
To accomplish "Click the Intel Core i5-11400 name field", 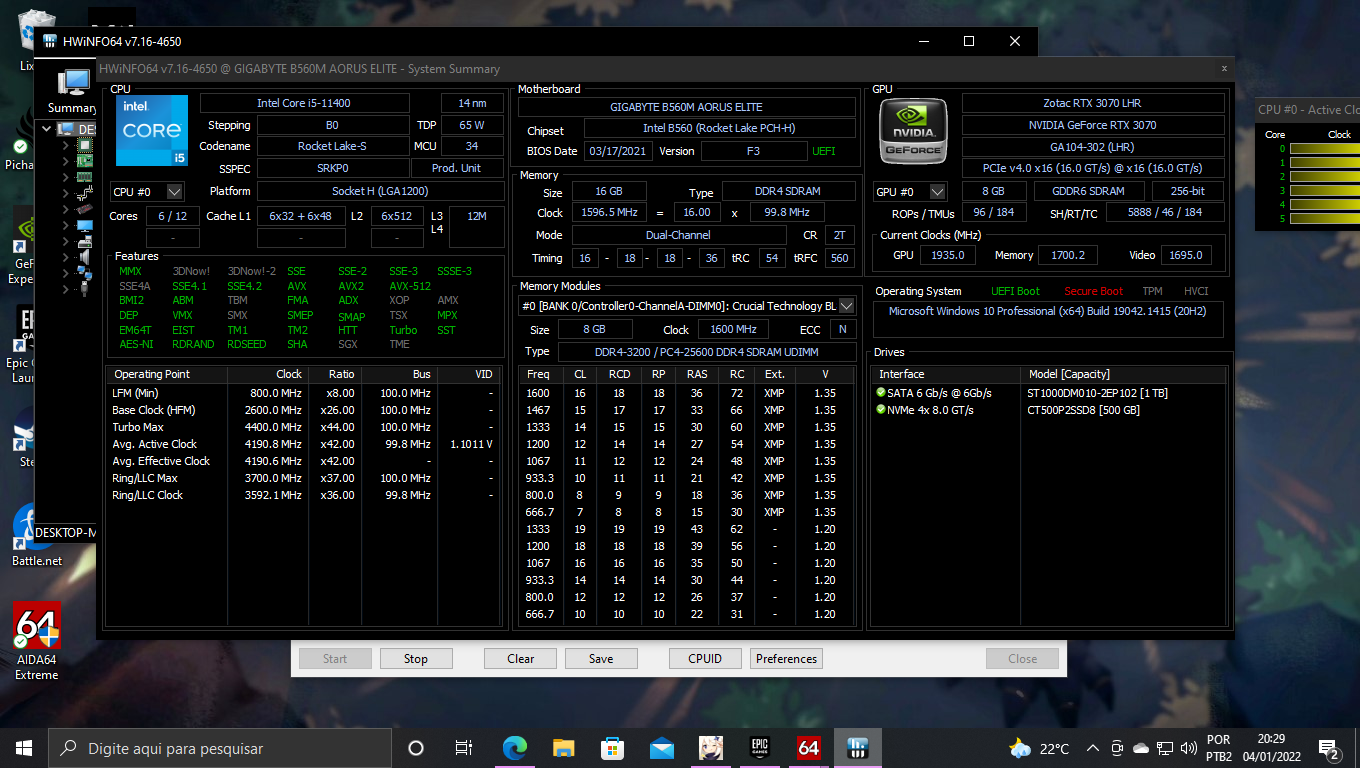I will pyautogui.click(x=305, y=103).
